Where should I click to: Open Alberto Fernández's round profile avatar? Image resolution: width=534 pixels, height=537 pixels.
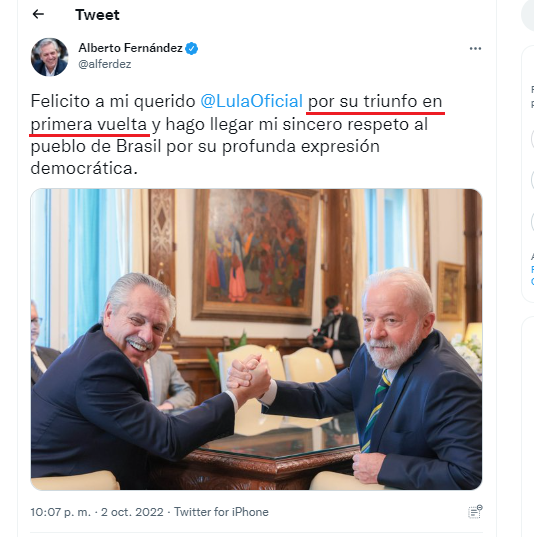click(50, 57)
